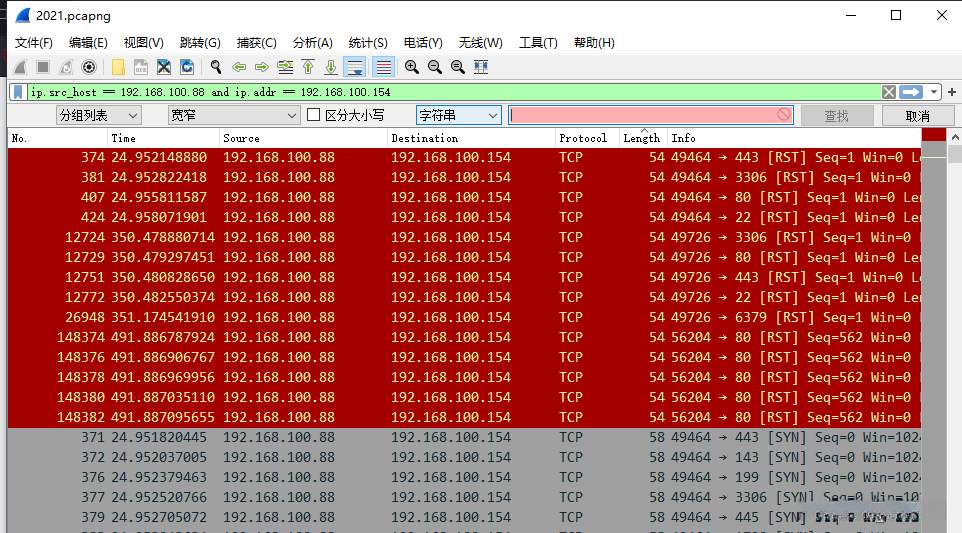Select packet number 374 row
Image resolution: width=962 pixels, height=533 pixels.
click(x=464, y=157)
